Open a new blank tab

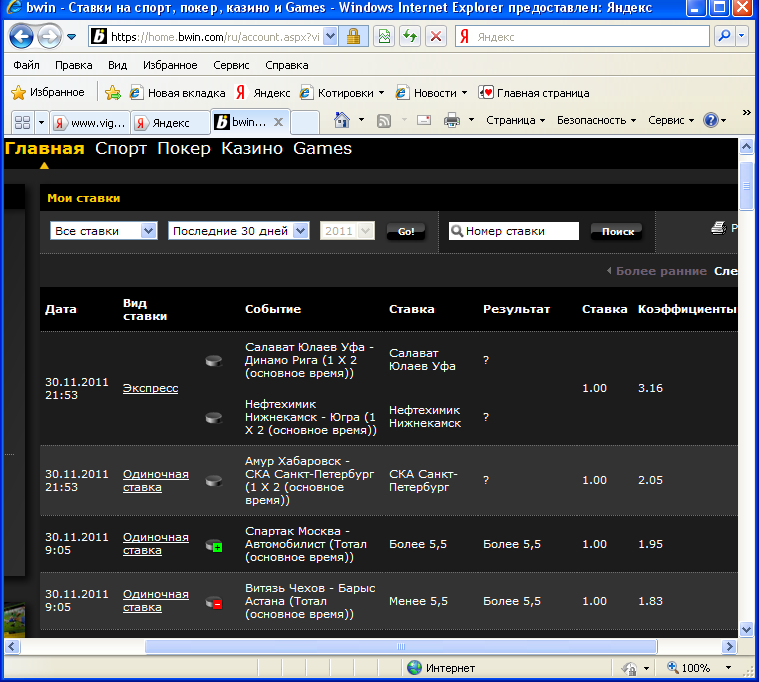click(x=304, y=122)
